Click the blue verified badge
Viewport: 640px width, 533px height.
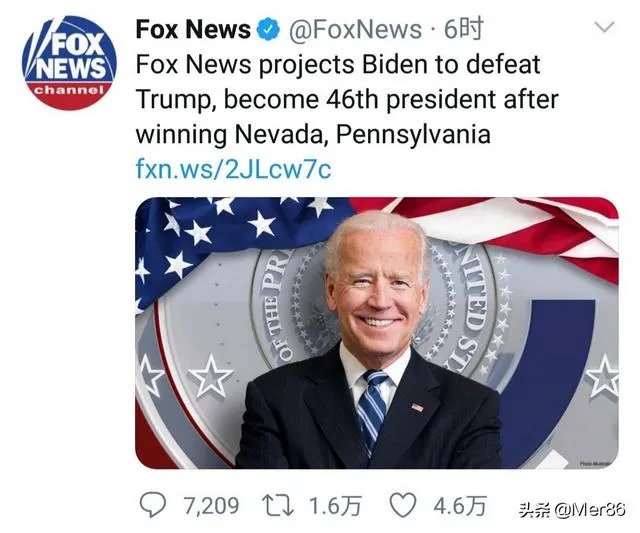[268, 29]
